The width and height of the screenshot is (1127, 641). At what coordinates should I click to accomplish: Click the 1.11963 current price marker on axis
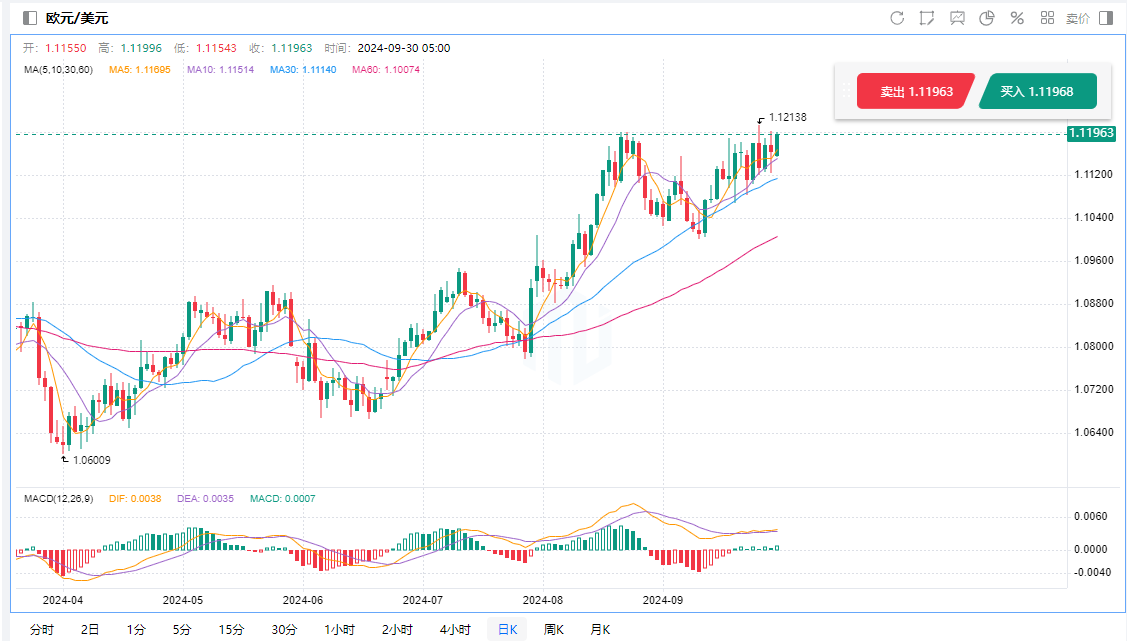coord(1091,133)
